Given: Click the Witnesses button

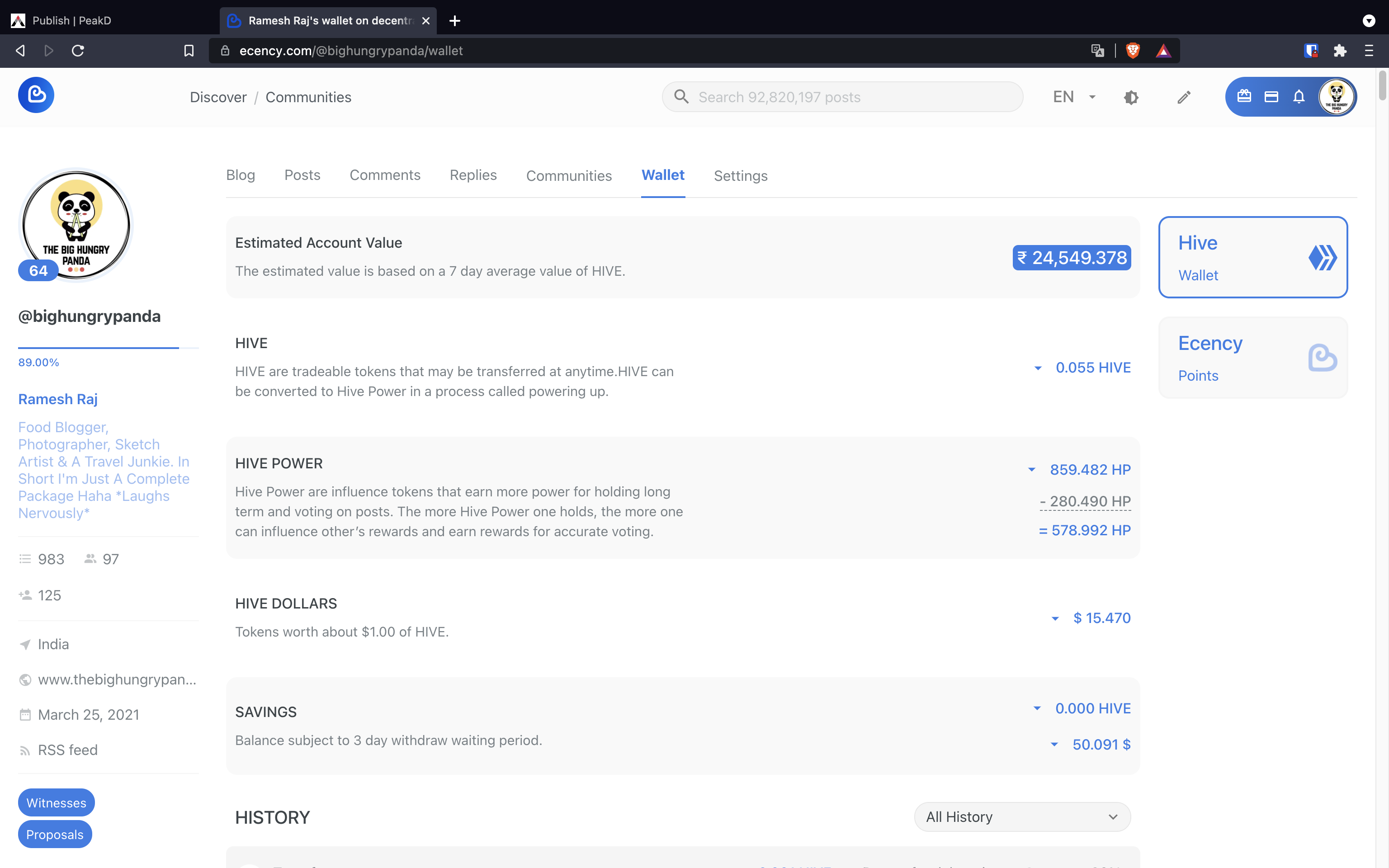Looking at the screenshot, I should (56, 802).
